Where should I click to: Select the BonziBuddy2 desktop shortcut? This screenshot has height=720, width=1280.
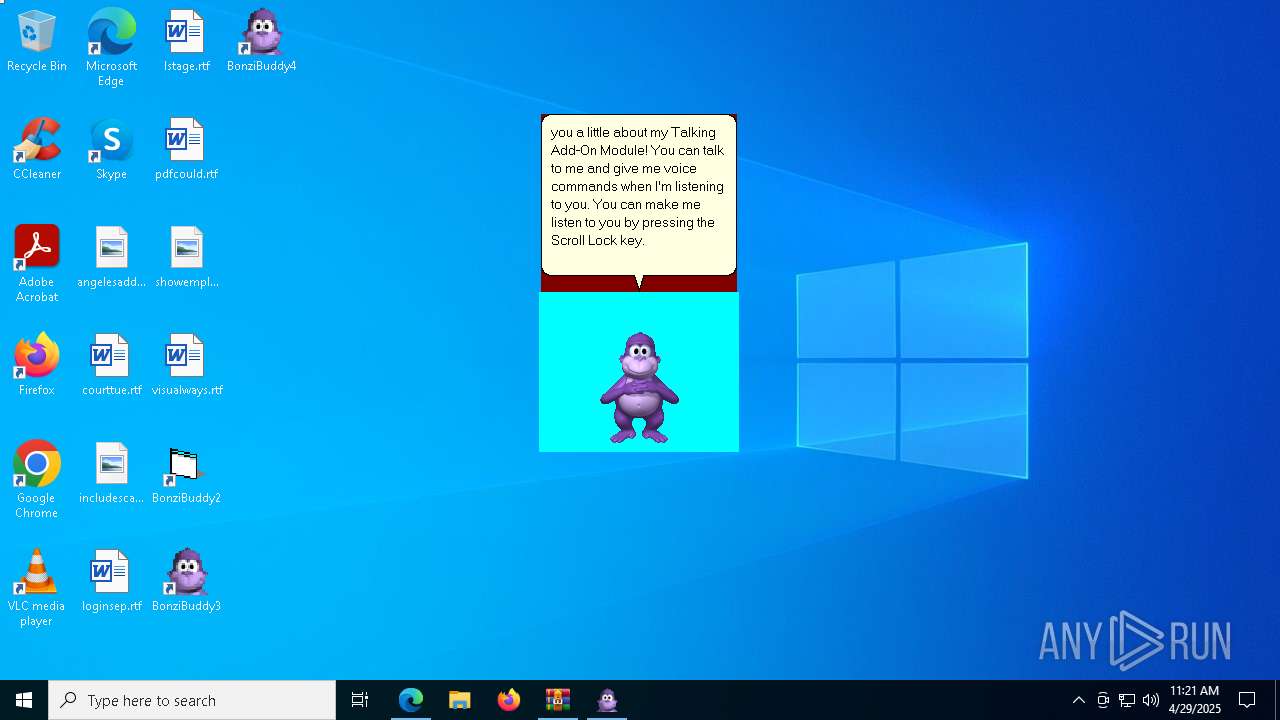(x=186, y=474)
